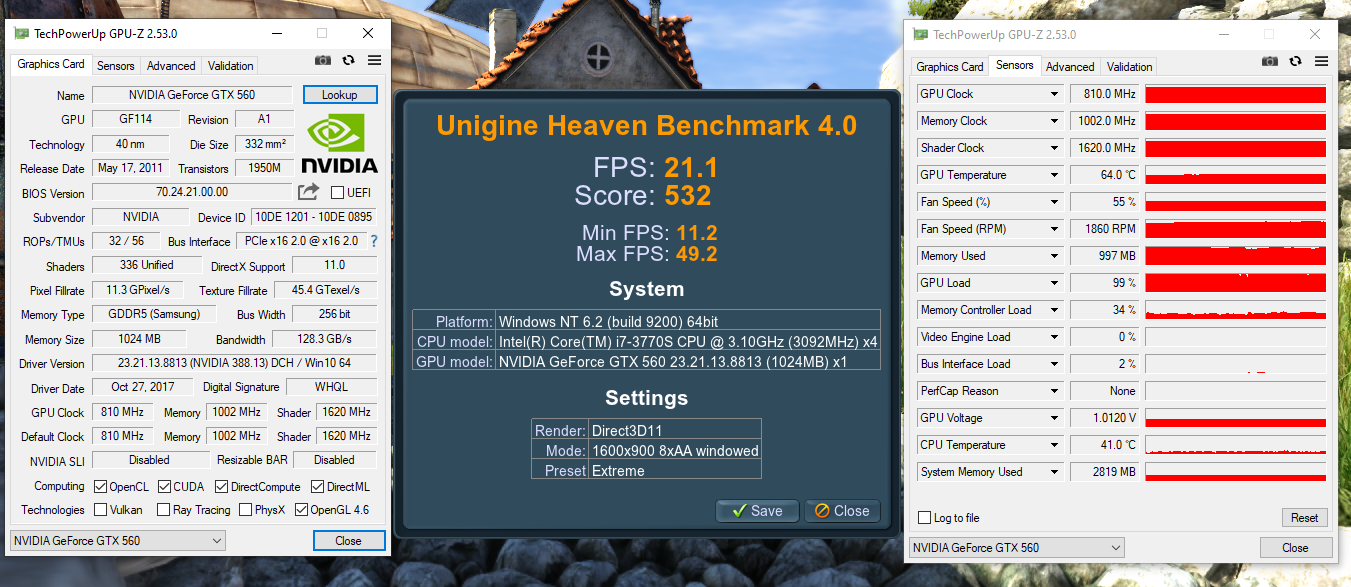Click the Driver Version field value
Screen dimensions: 1351x587
[x=234, y=363]
